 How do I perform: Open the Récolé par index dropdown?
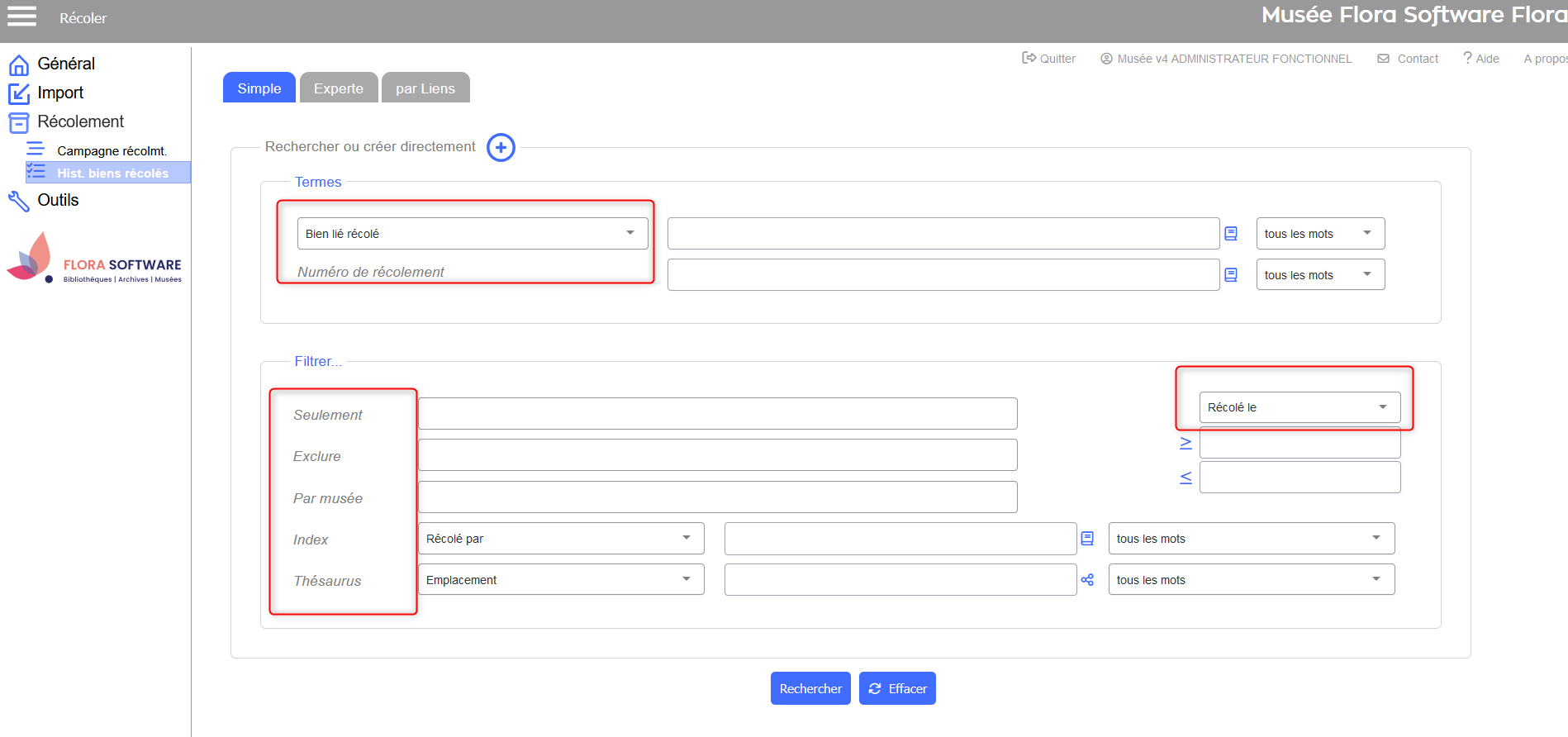[x=560, y=539]
